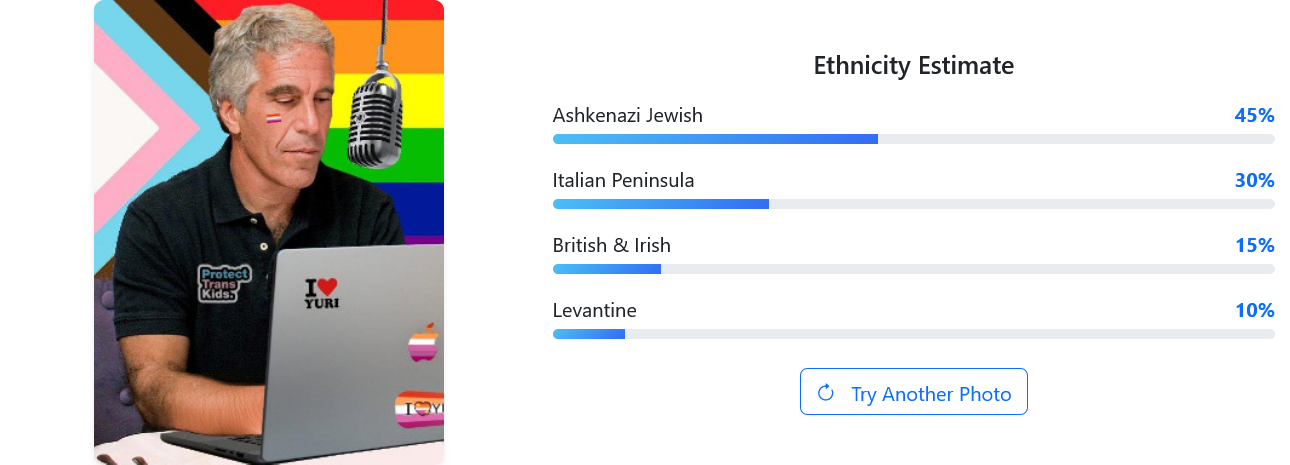Click the Try Another Photo button

coord(913,392)
